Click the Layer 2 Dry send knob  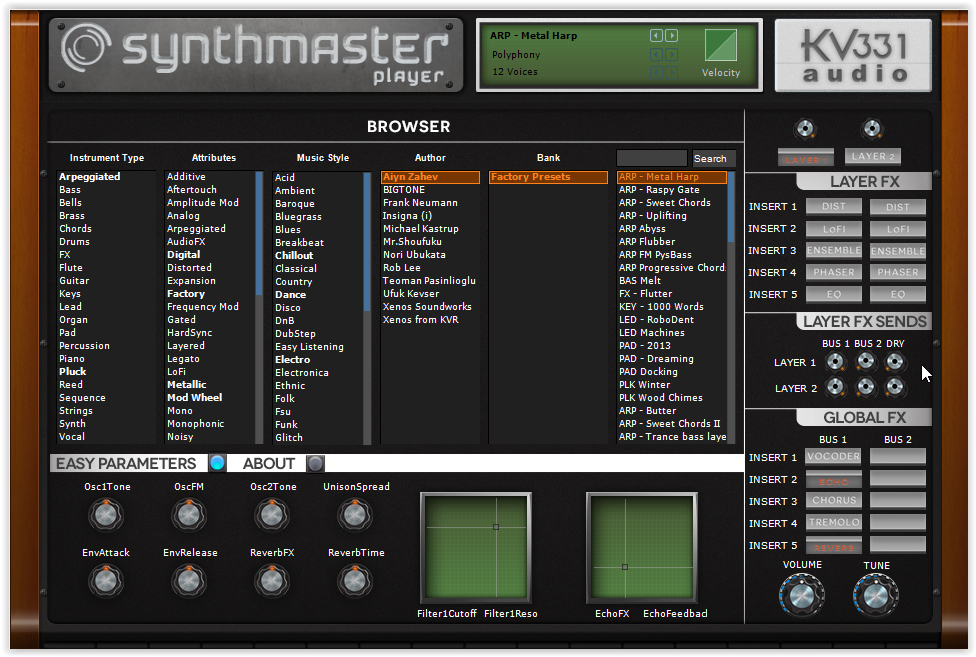894,387
